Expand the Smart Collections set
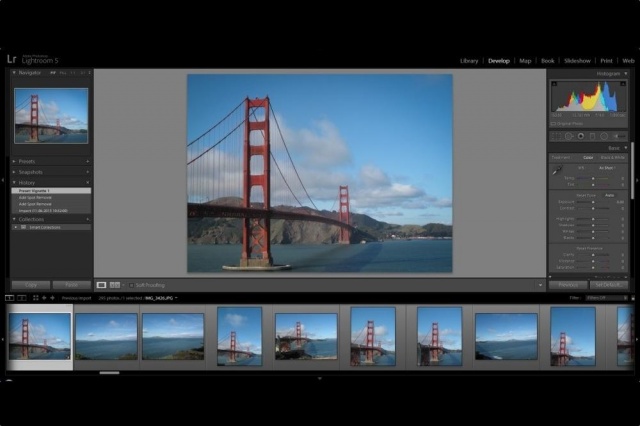Image resolution: width=640 pixels, height=426 pixels. pos(16,227)
